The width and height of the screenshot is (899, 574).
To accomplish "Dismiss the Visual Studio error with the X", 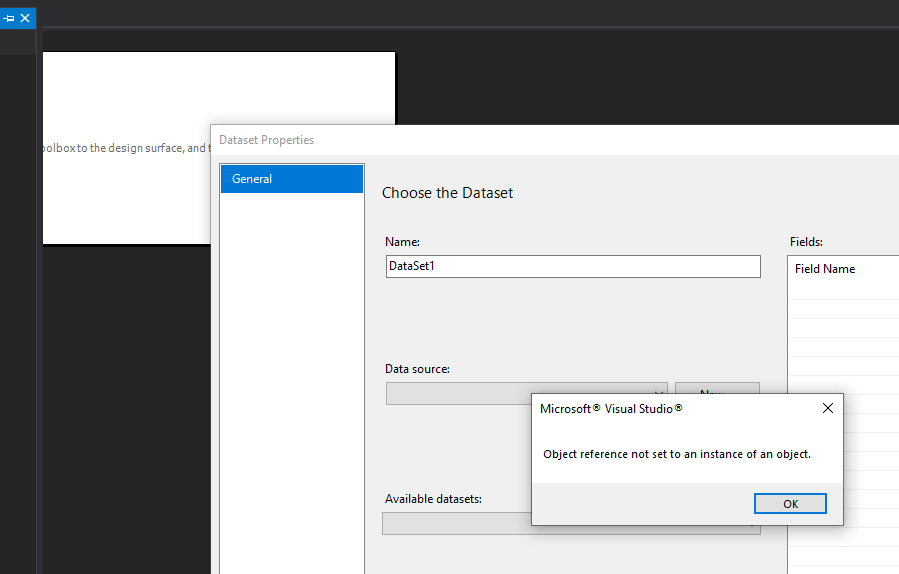I will click(x=827, y=408).
